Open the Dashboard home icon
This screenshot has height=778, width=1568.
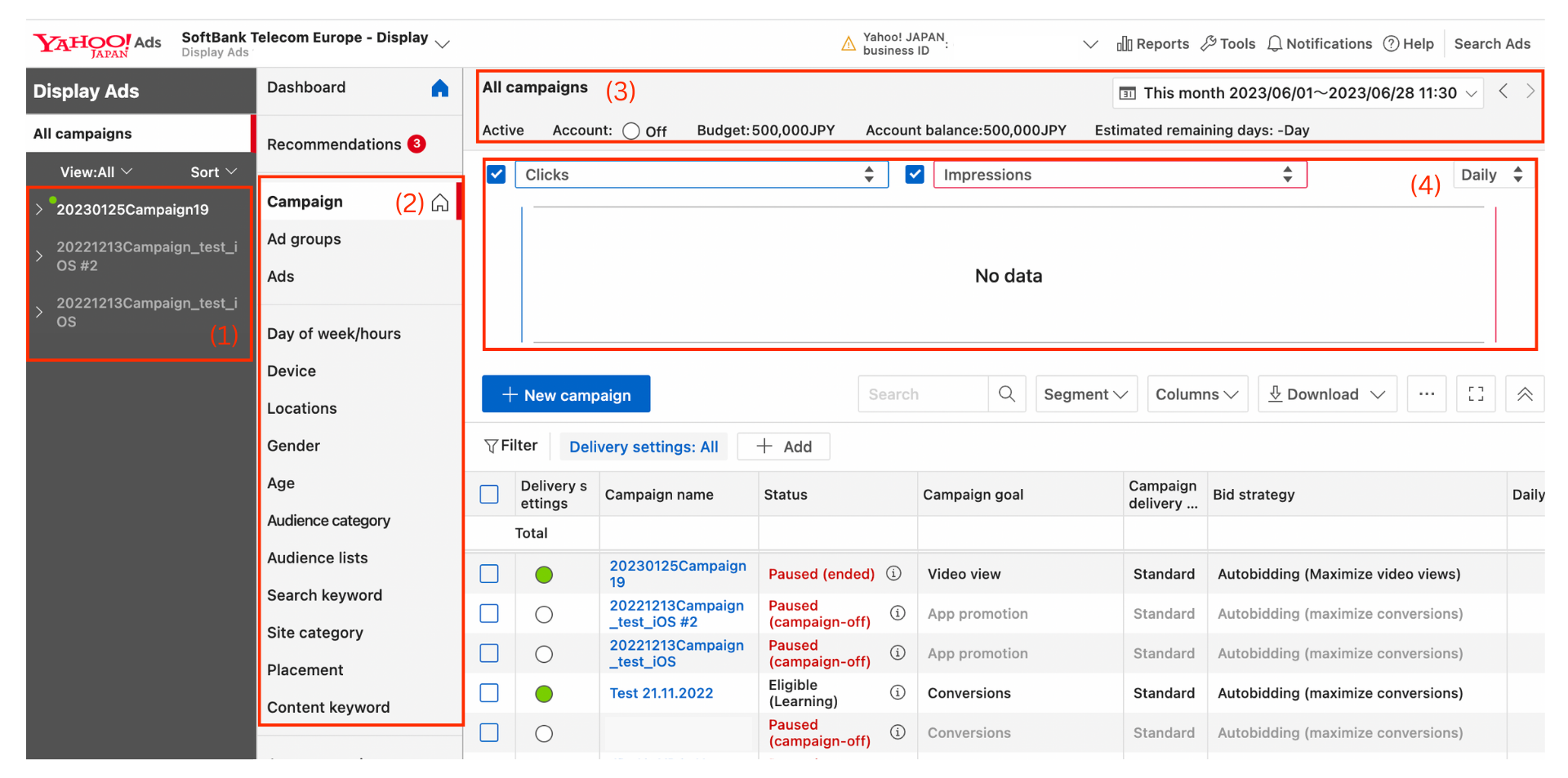click(x=439, y=88)
